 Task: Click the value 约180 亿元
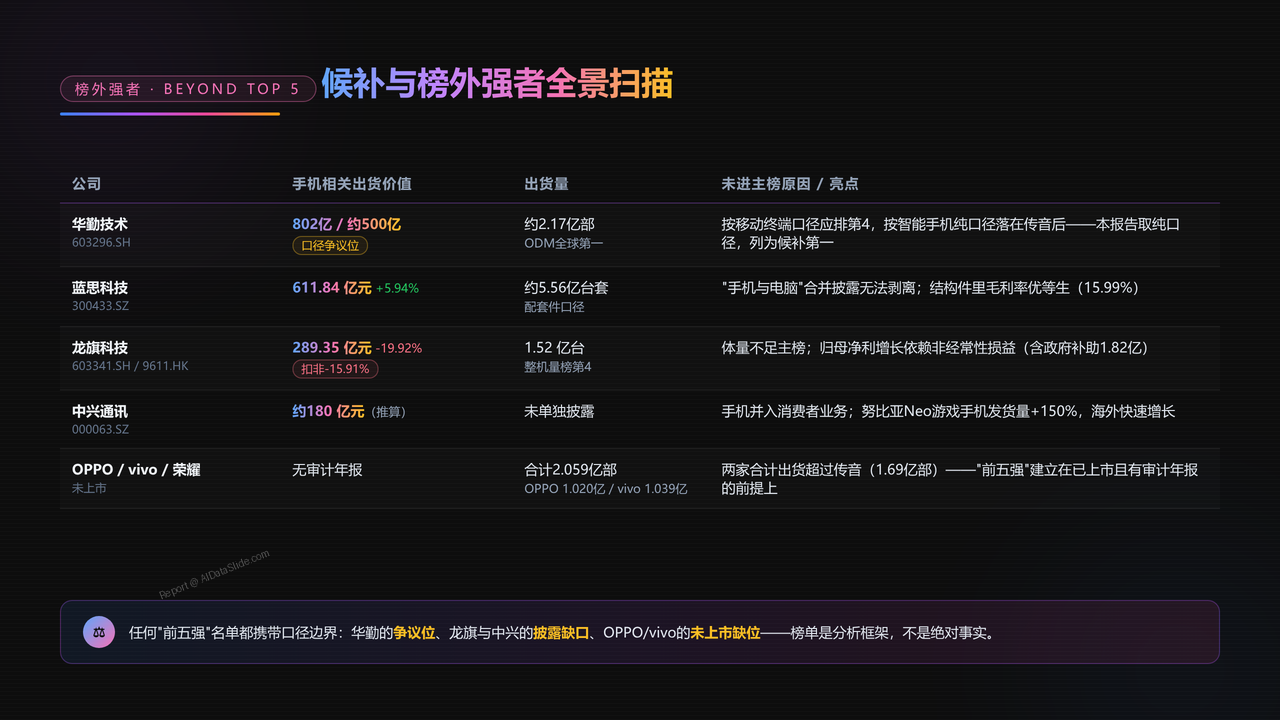pyautogui.click(x=328, y=411)
